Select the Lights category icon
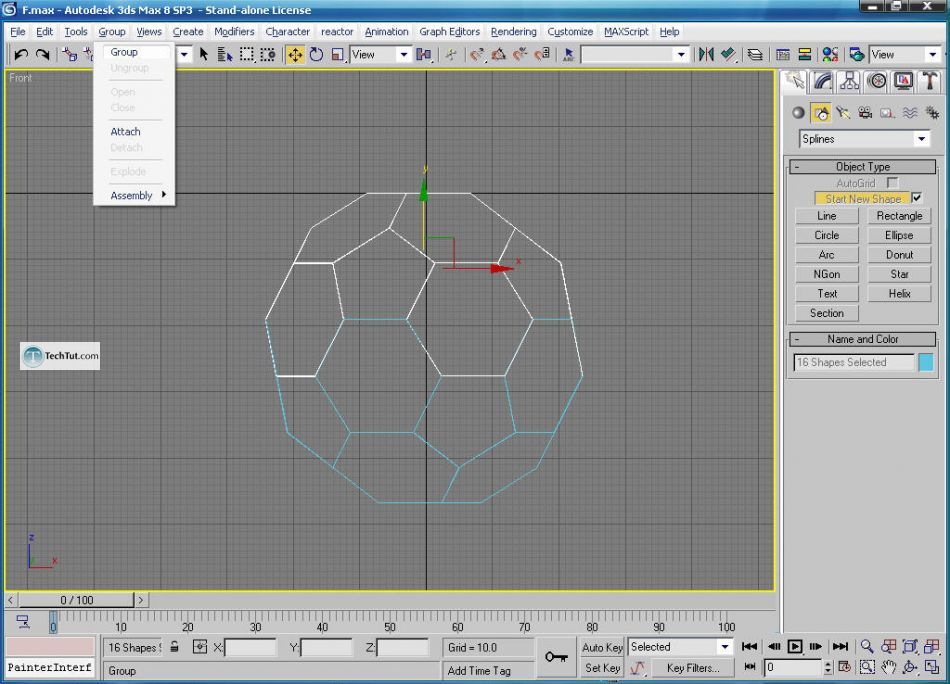950x684 pixels. [843, 113]
